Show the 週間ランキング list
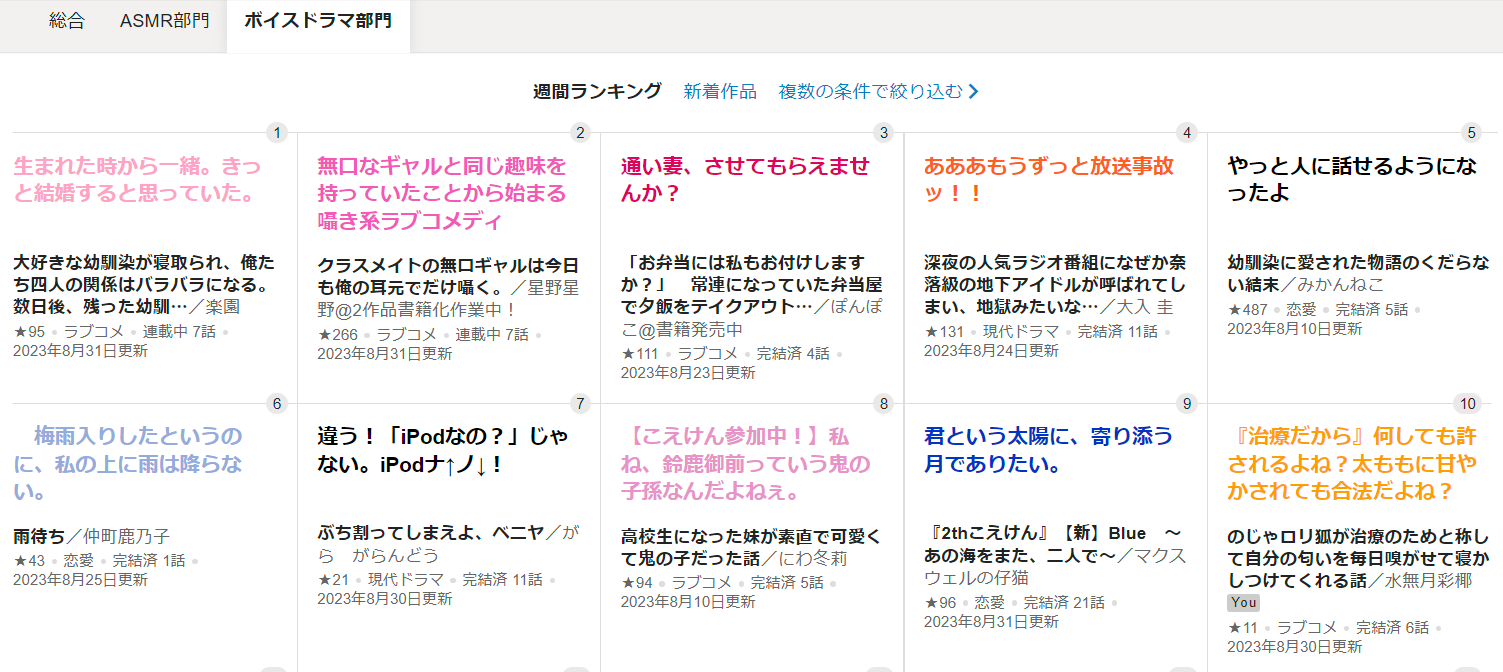 click(597, 91)
